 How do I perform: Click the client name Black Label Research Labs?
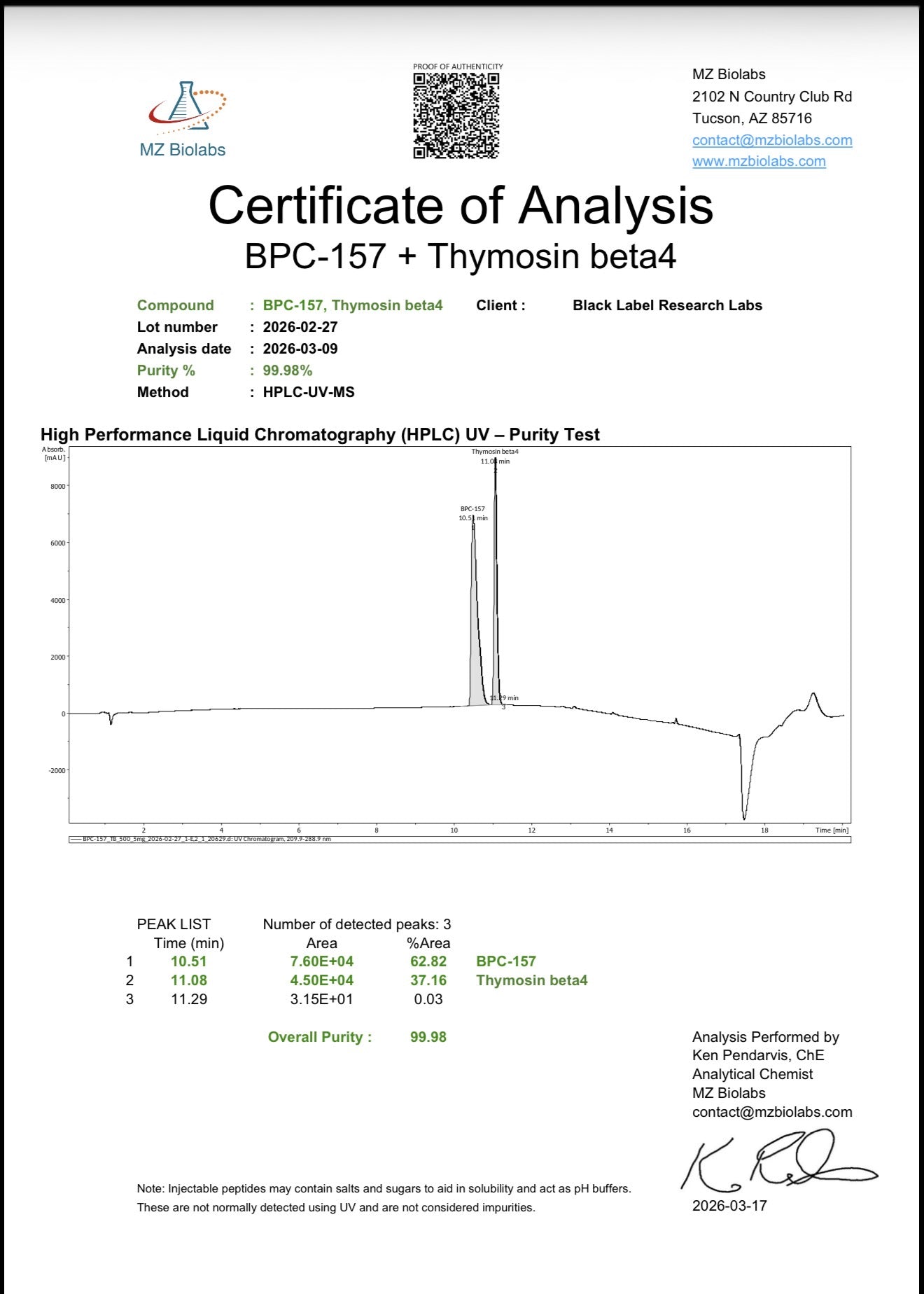[x=667, y=305]
